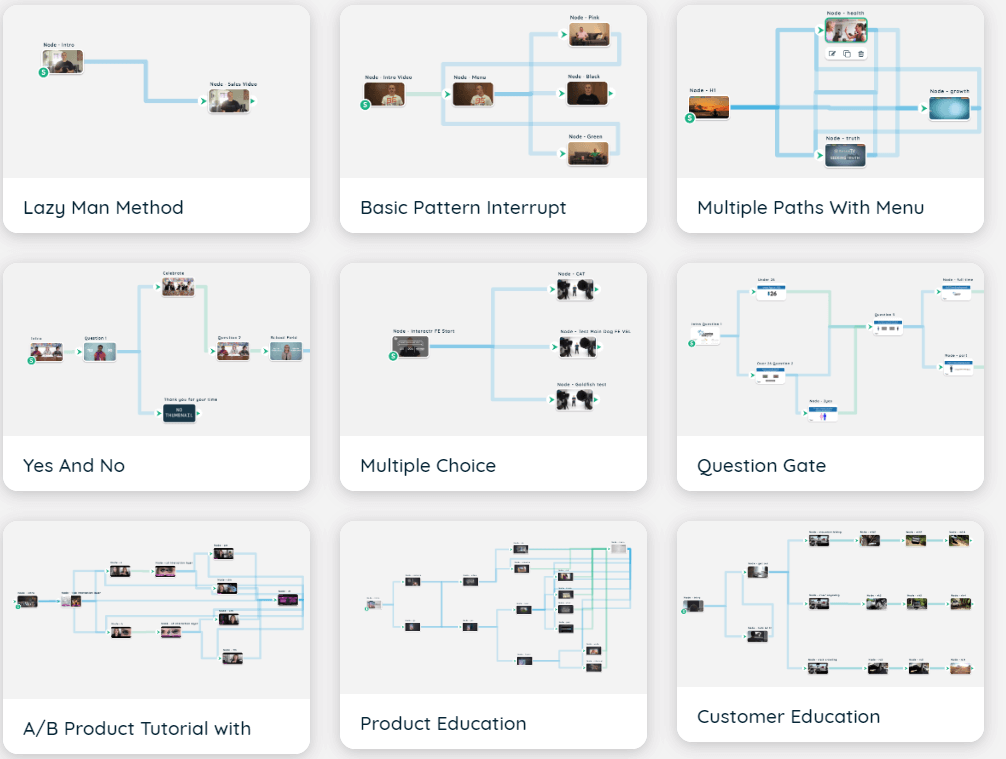Click the green start badge on Node - Intro Video
The width and height of the screenshot is (1006, 759).
pos(368,104)
